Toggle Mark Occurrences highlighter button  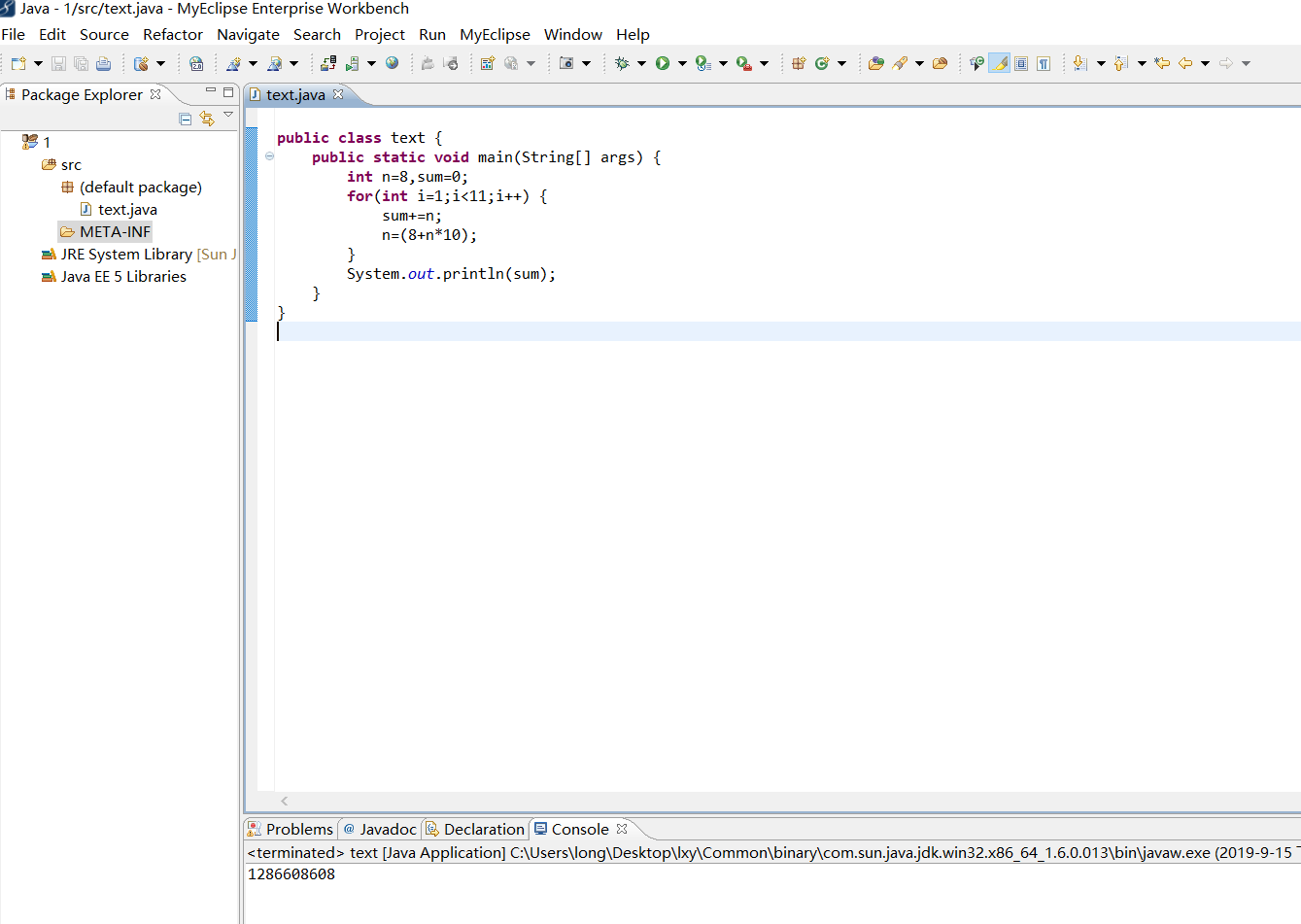click(999, 63)
